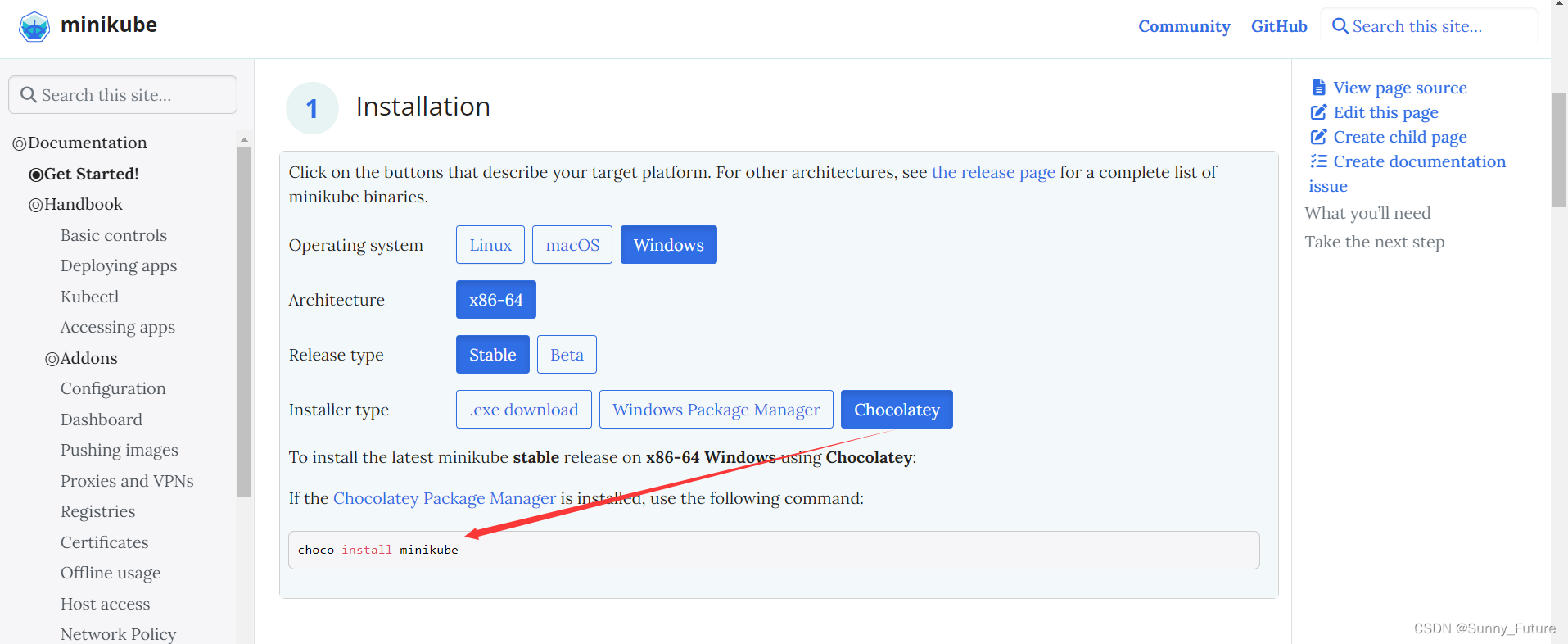Click the View page source document icon
1568x644 pixels.
(x=1318, y=87)
